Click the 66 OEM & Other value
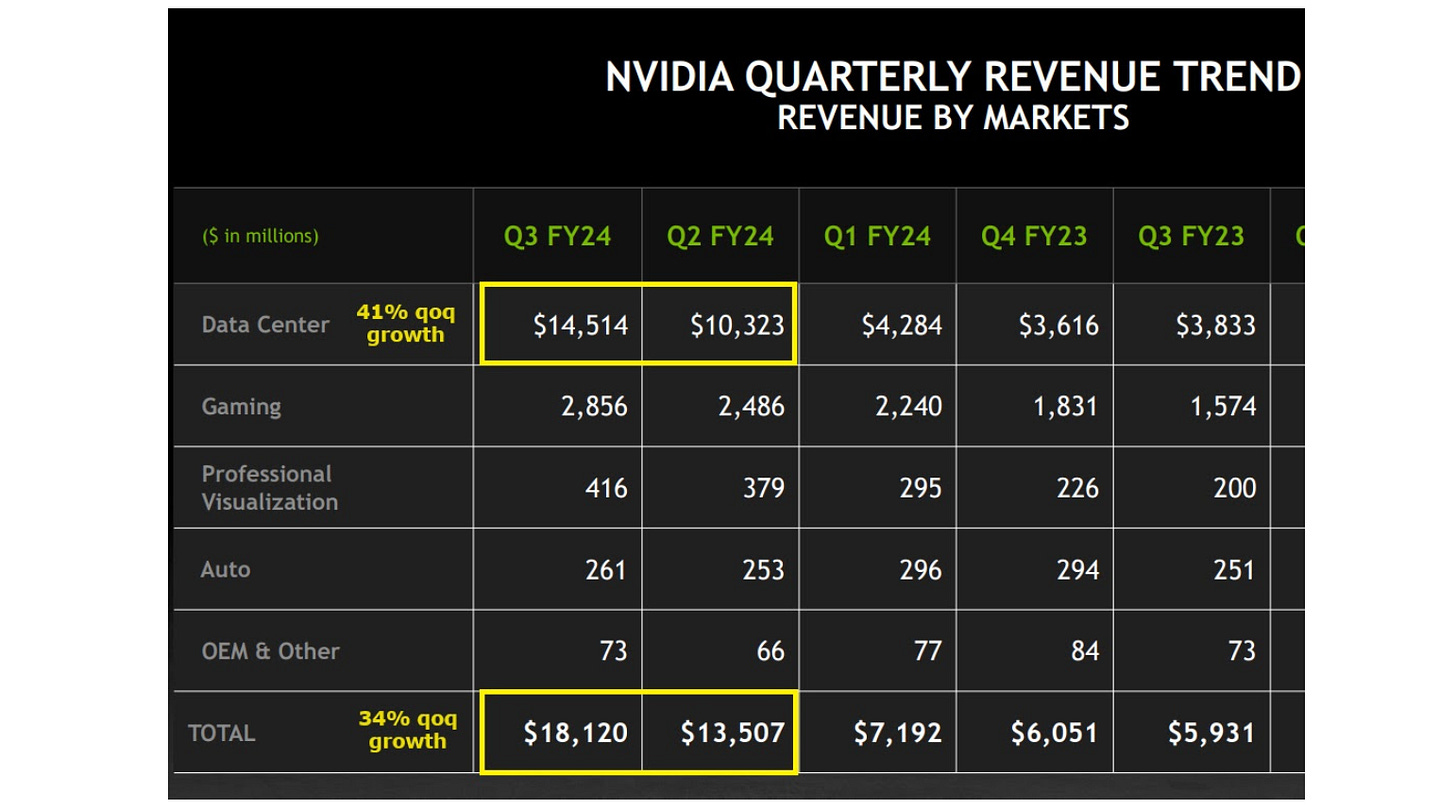1456x806 pixels. coord(771,651)
